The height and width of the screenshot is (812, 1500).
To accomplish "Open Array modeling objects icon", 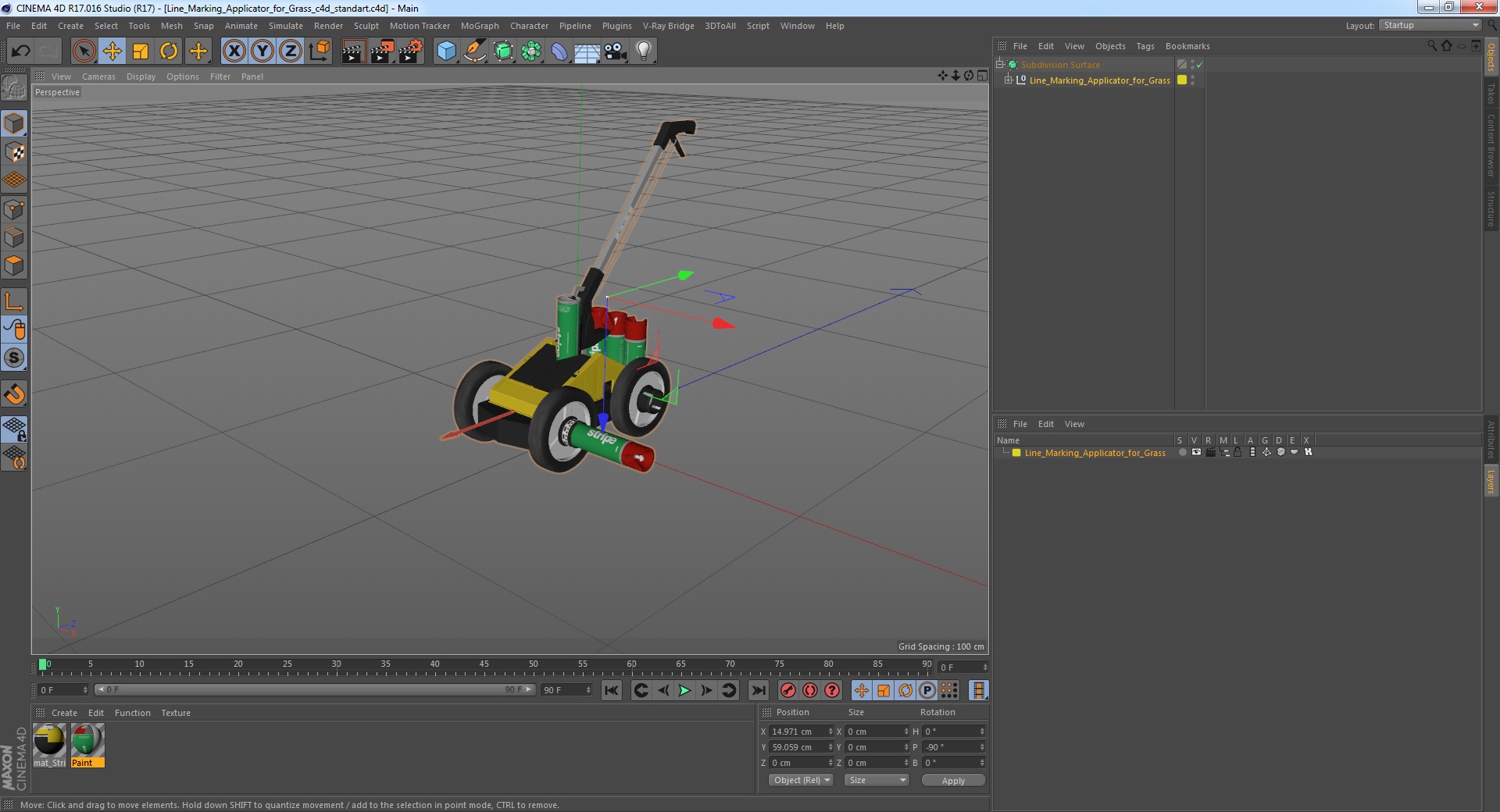I will pyautogui.click(x=531, y=52).
